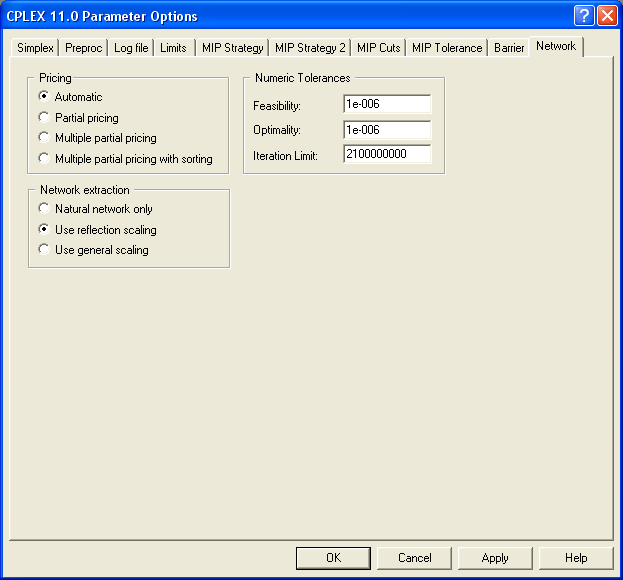This screenshot has height=580, width=623.
Task: Click the Apply button
Action: (495, 558)
